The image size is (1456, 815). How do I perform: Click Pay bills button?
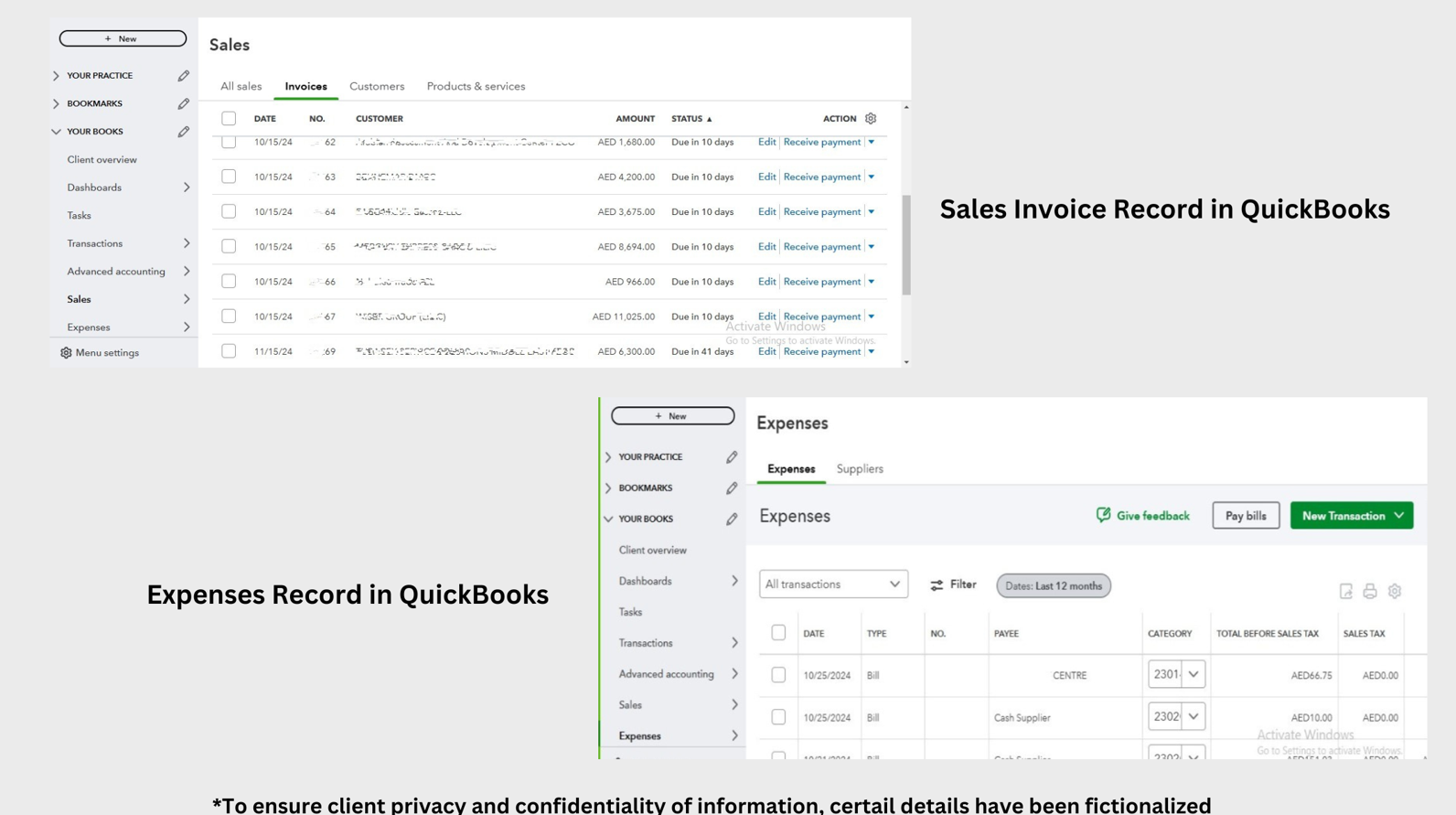click(x=1246, y=516)
